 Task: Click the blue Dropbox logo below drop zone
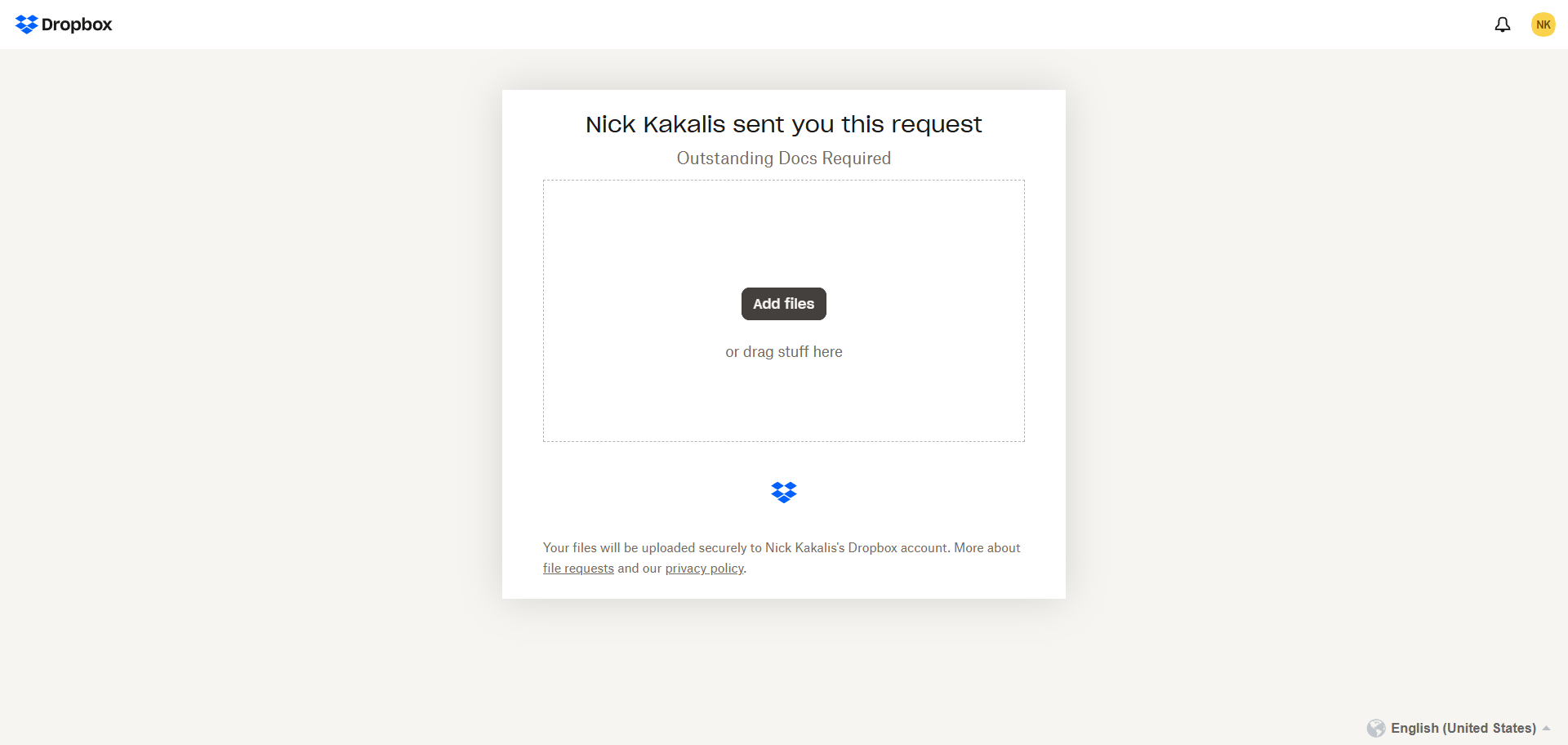(x=783, y=492)
